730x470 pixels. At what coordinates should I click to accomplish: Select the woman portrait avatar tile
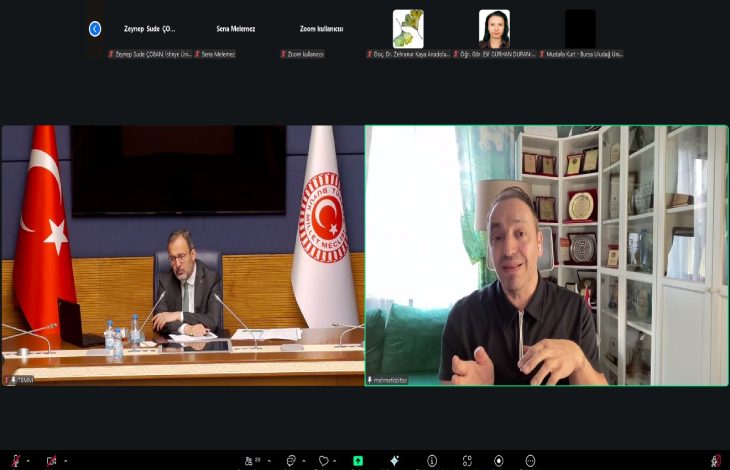click(494, 29)
